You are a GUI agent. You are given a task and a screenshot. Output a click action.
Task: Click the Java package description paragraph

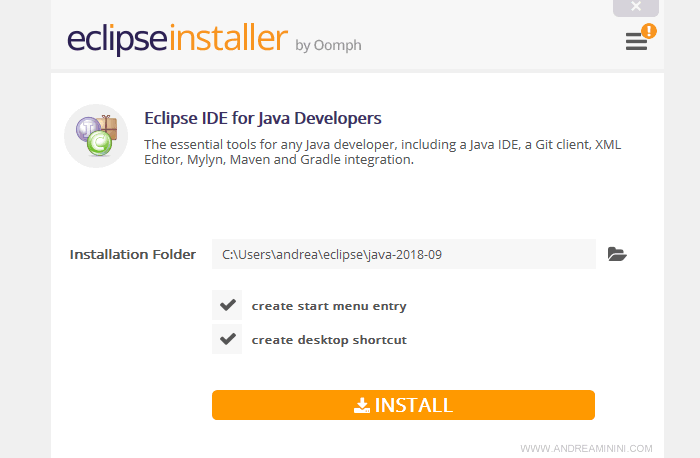click(x=382, y=152)
